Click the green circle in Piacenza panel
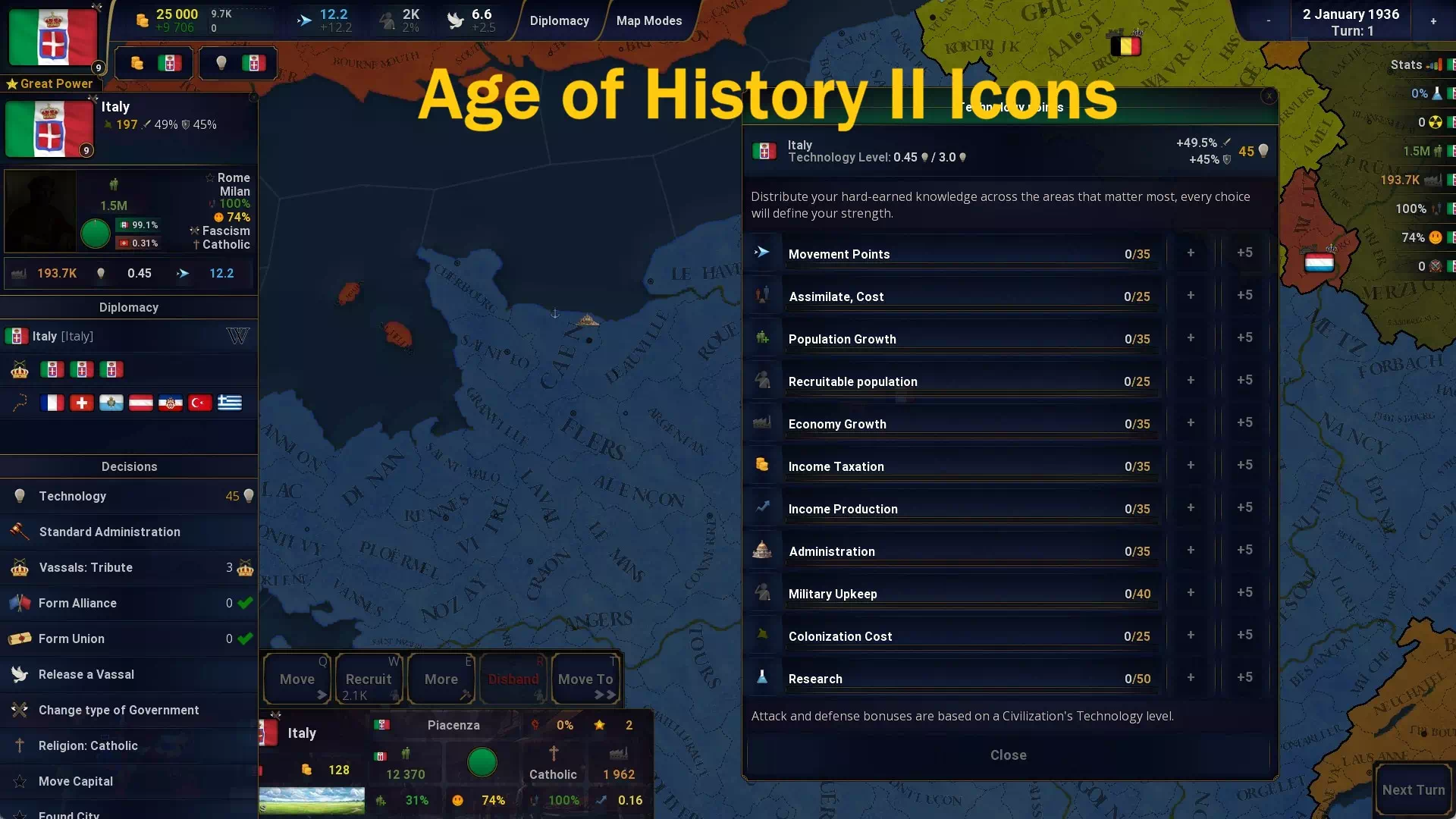 (482, 762)
